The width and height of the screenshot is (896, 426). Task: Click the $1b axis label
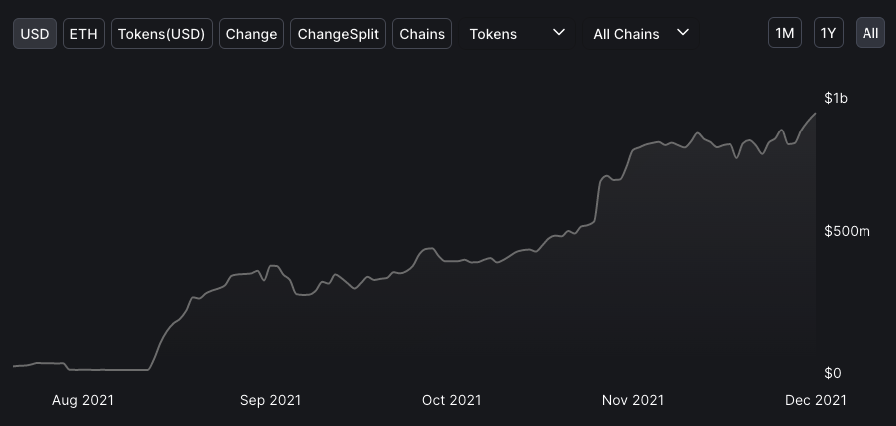click(836, 98)
